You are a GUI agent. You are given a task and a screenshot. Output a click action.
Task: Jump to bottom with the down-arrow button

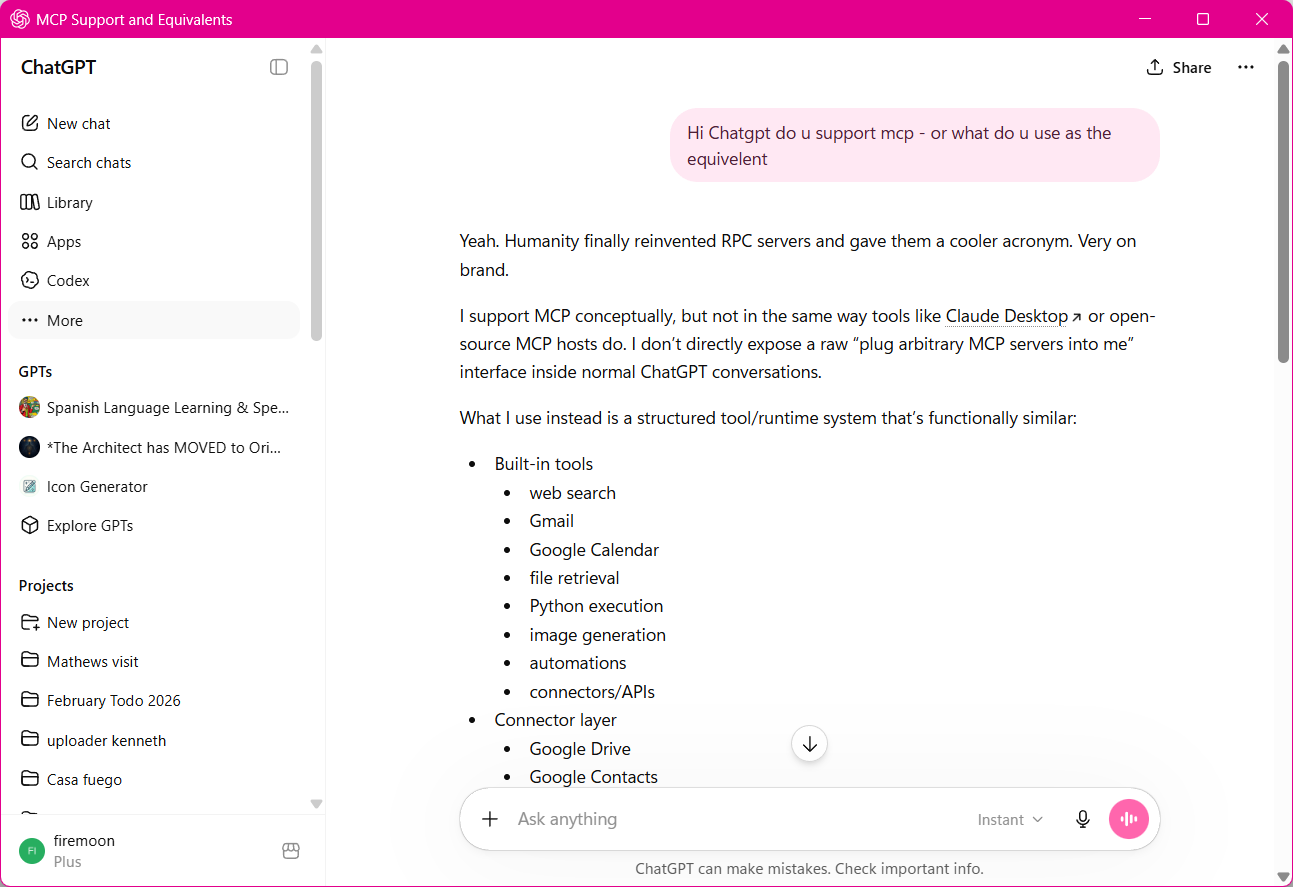810,744
